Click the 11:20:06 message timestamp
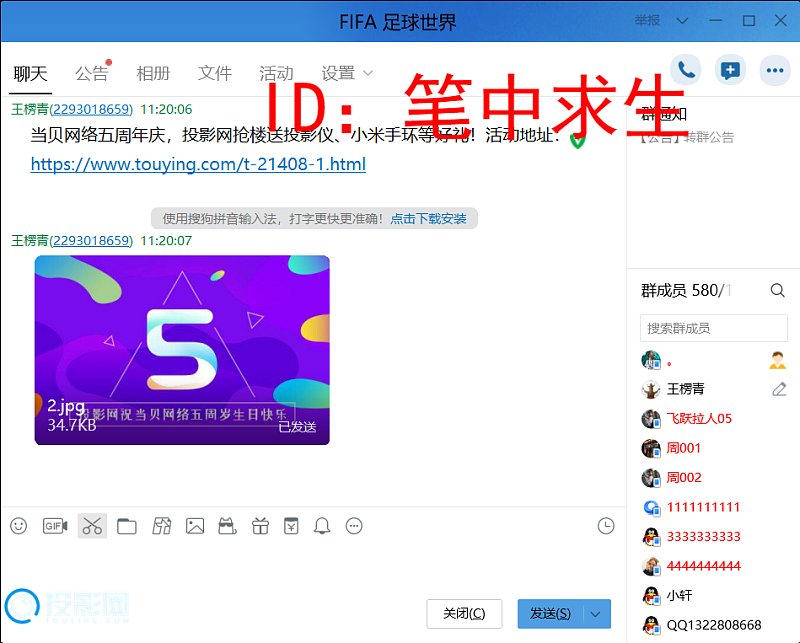The height and width of the screenshot is (643, 800). click(166, 109)
